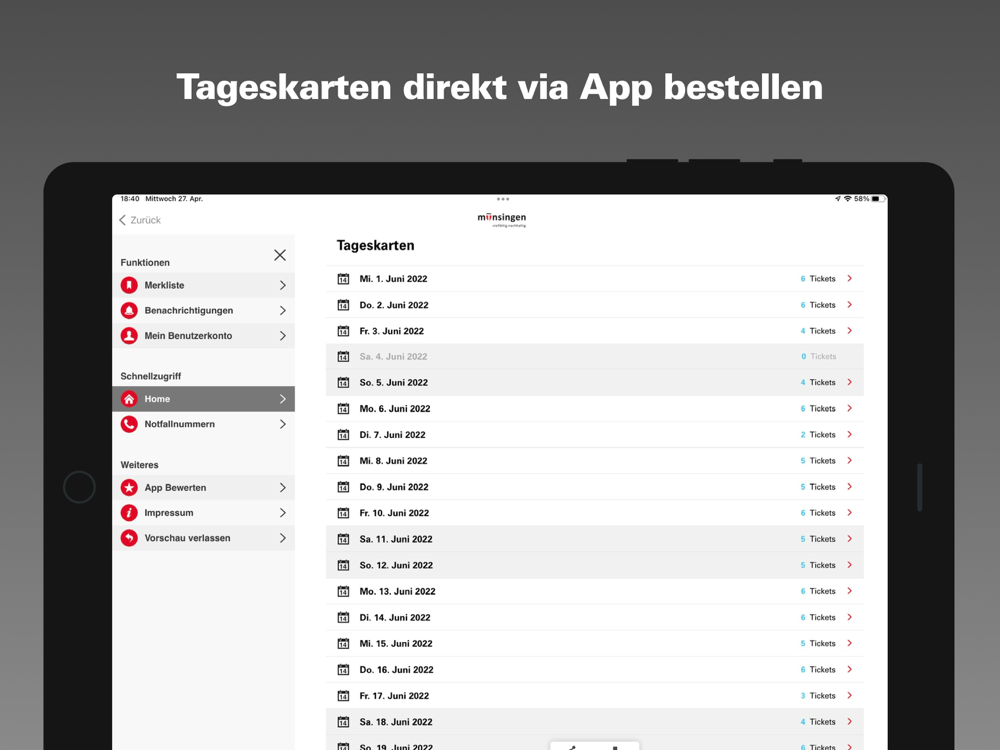Open Benachrichtigungen bell icon
The width and height of the screenshot is (1000, 750).
click(x=129, y=311)
